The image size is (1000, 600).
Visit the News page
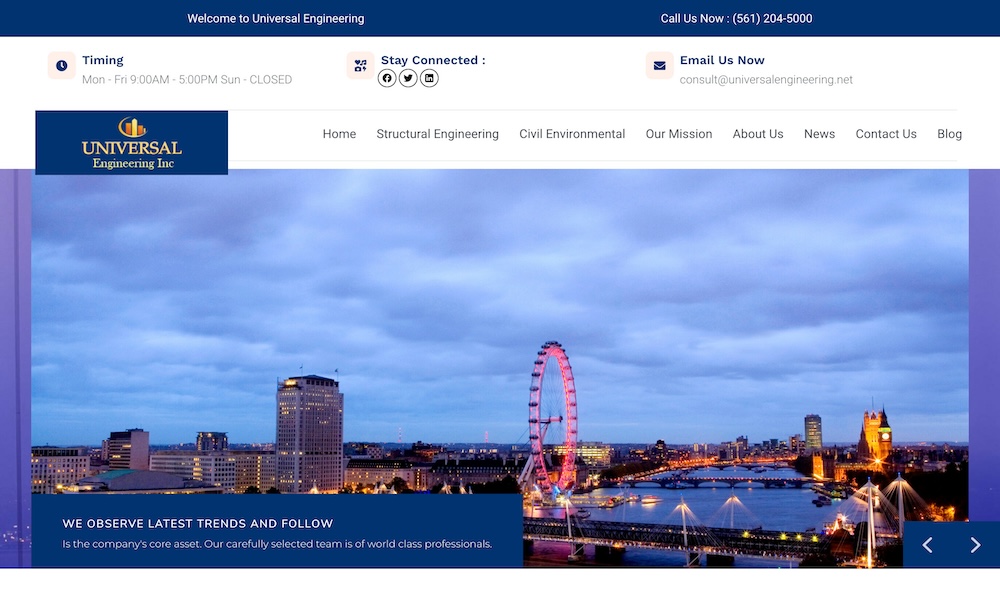pos(819,134)
